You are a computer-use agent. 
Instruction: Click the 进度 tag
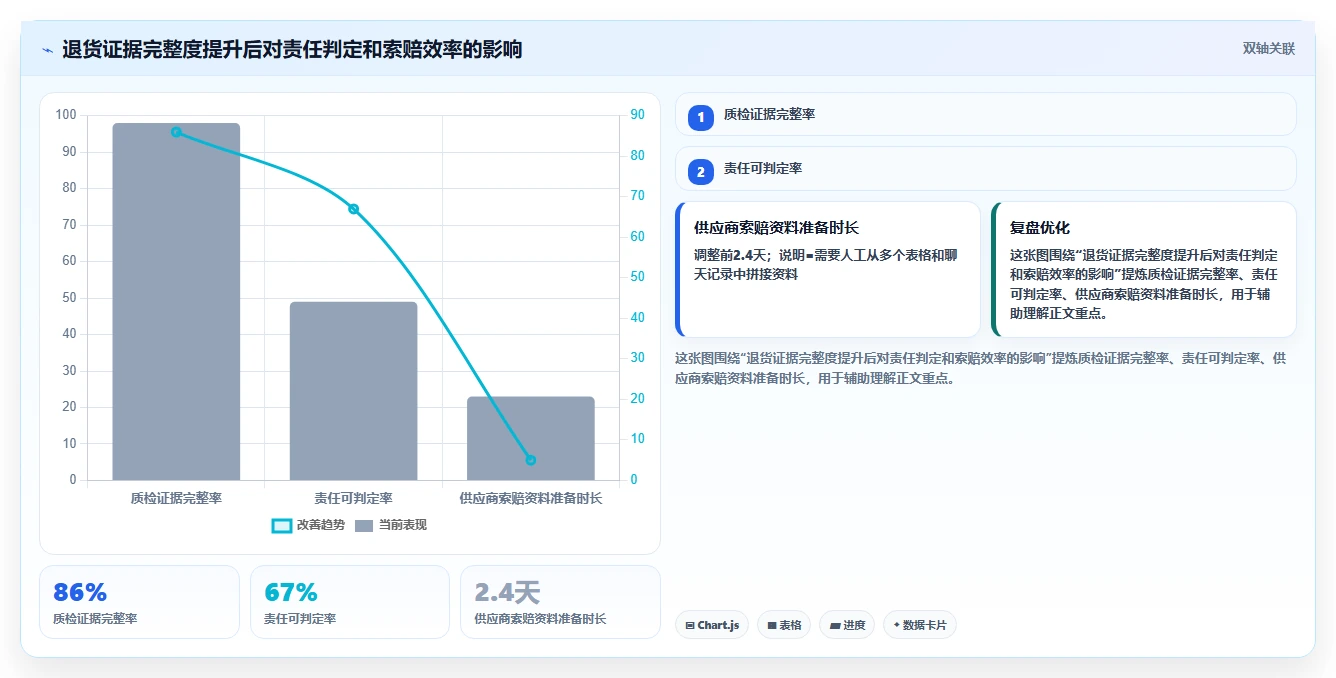pos(847,625)
